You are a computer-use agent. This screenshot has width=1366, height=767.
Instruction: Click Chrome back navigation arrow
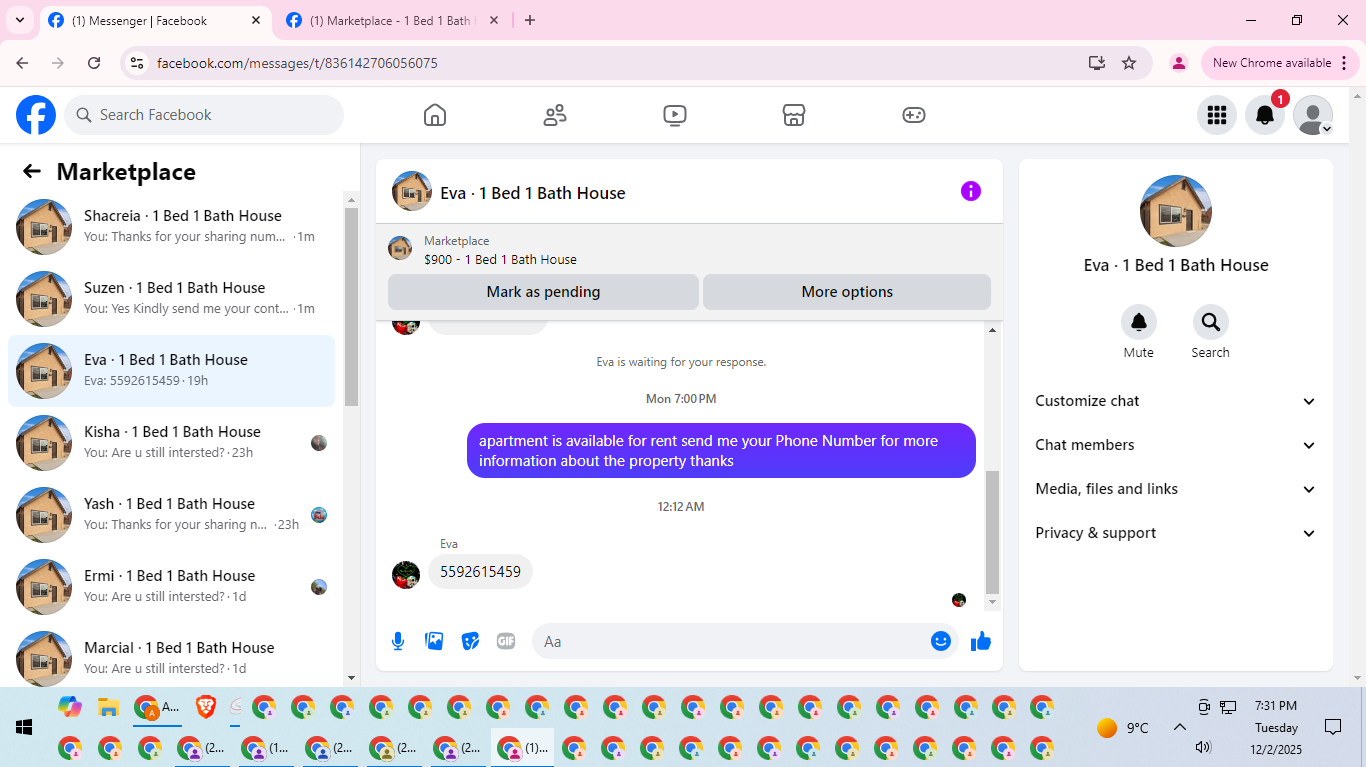point(22,63)
